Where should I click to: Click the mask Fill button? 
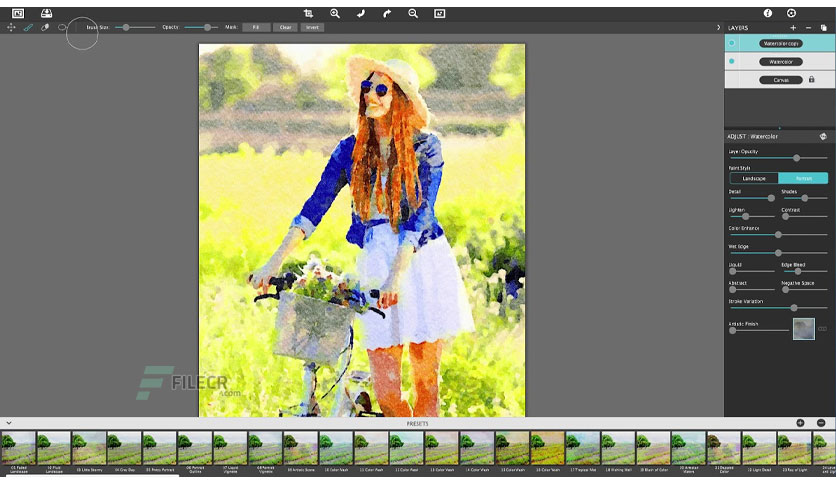click(256, 27)
